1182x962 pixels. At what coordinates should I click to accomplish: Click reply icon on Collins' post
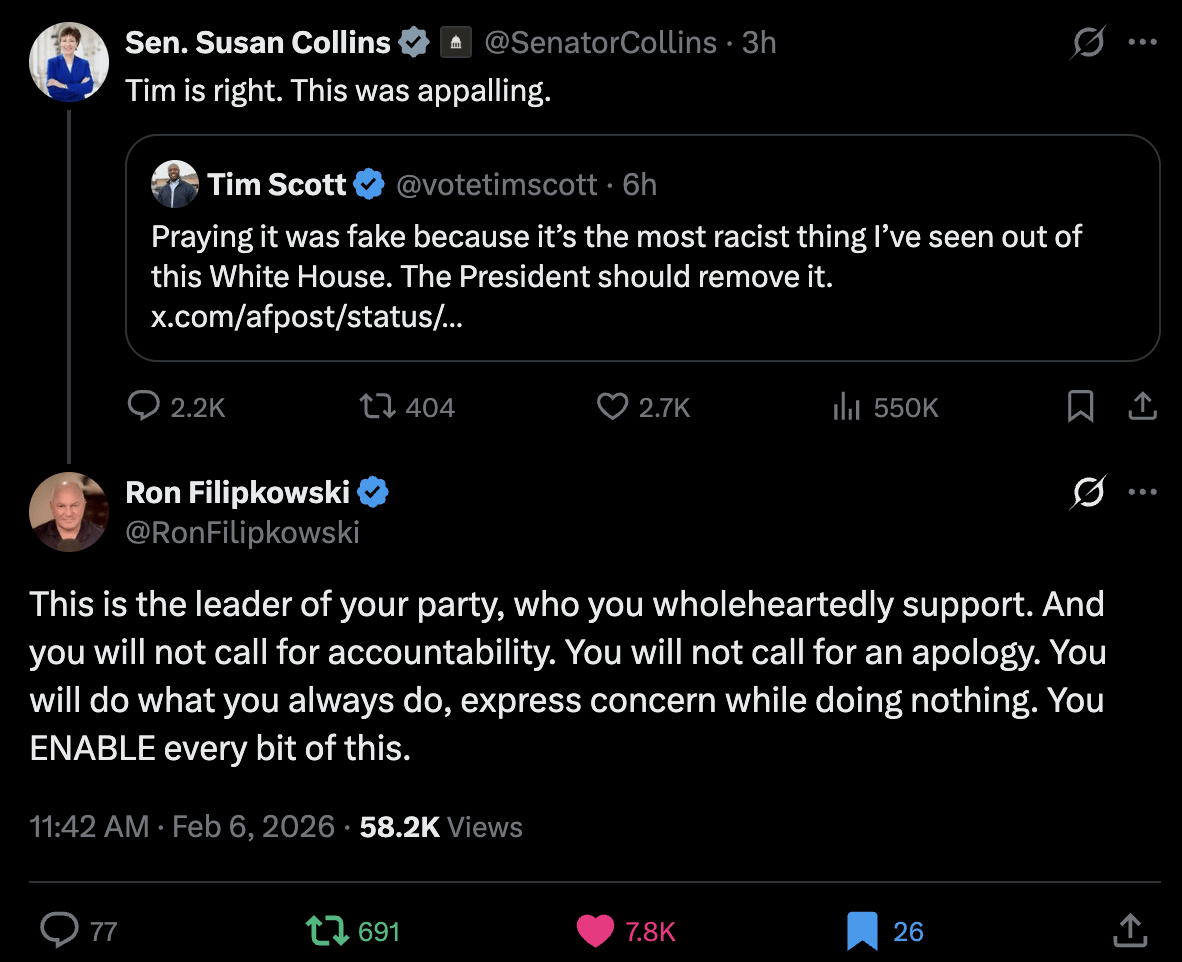click(x=145, y=407)
